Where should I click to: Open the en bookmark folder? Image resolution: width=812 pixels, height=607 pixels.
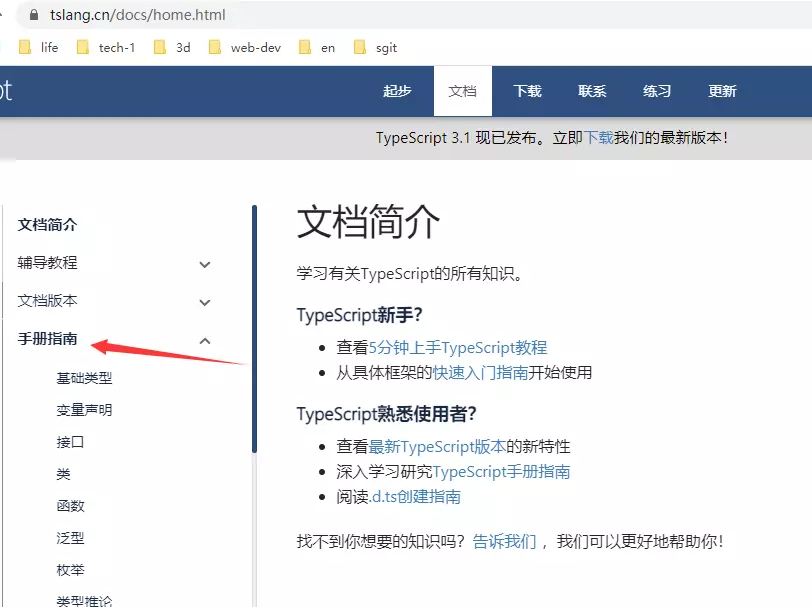(x=317, y=48)
